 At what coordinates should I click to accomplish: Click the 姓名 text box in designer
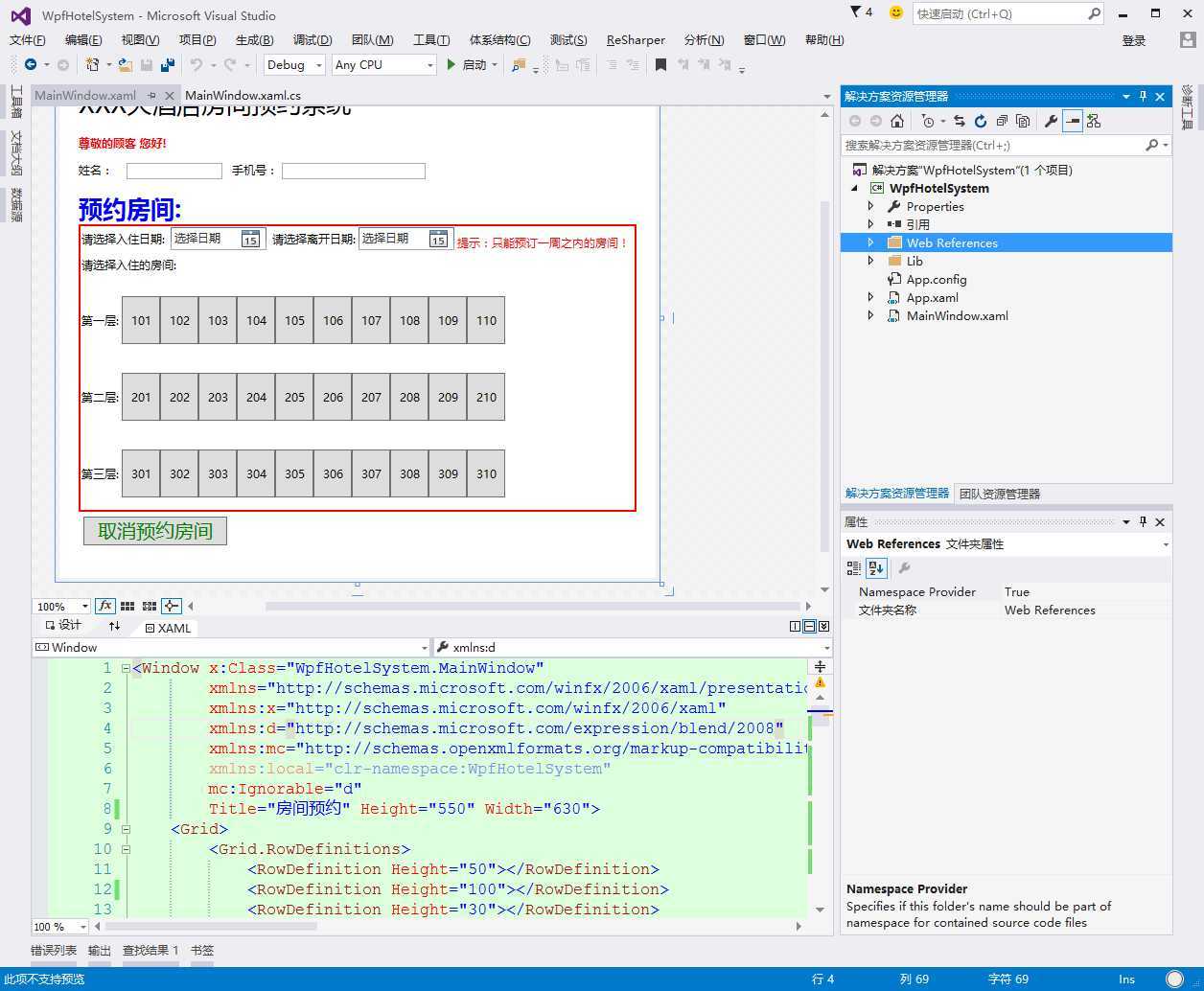coord(174,171)
